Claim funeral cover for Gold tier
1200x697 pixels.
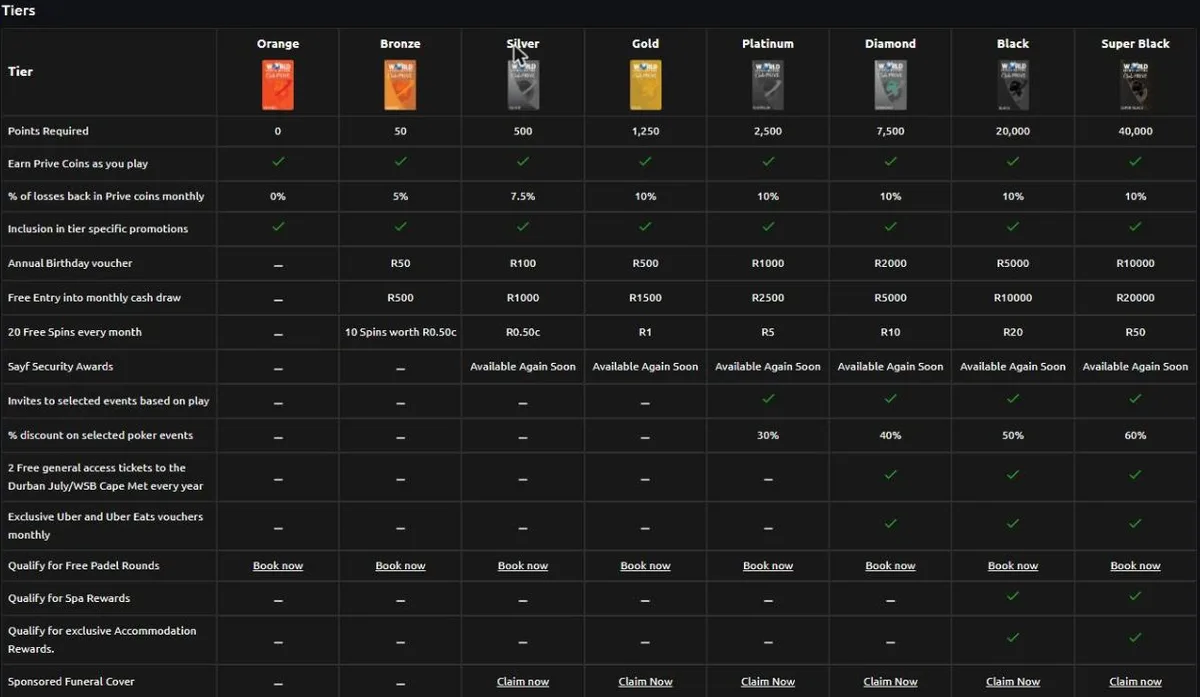pos(645,682)
